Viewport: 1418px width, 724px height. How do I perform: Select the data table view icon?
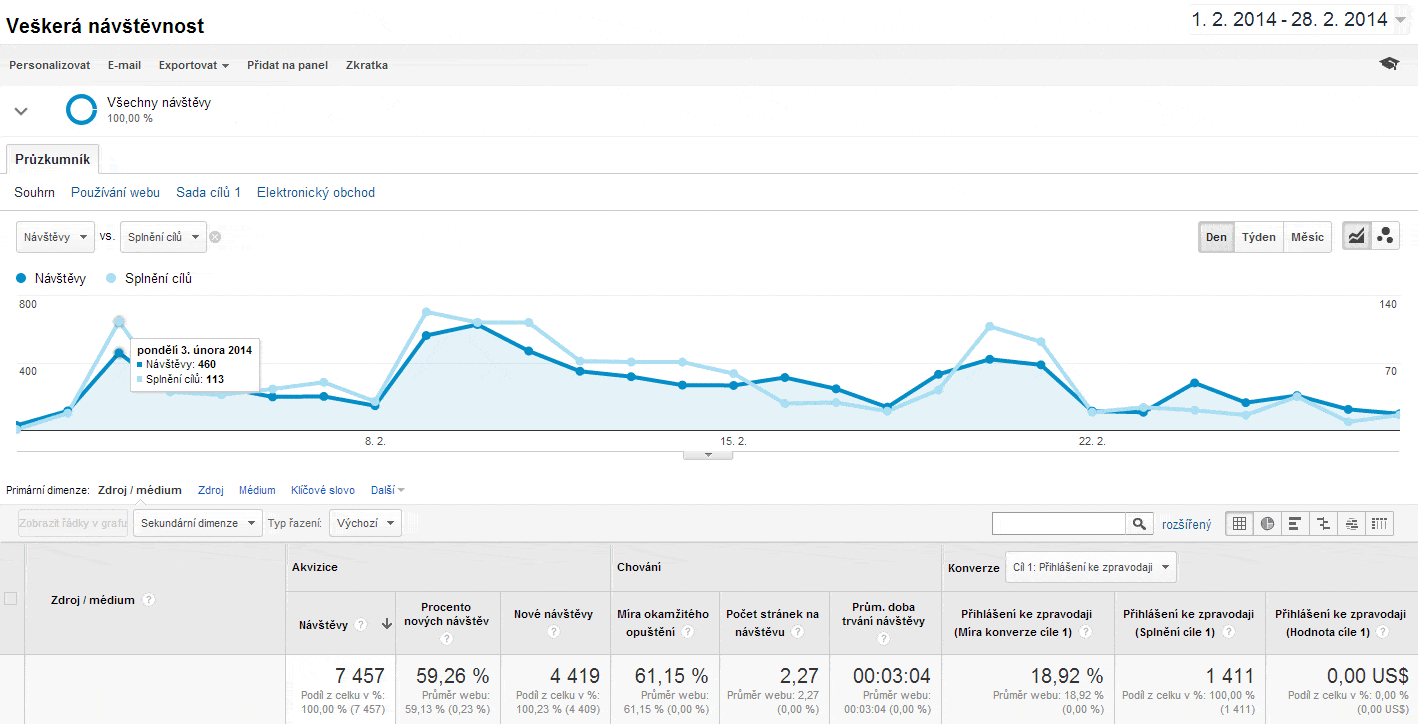1240,523
